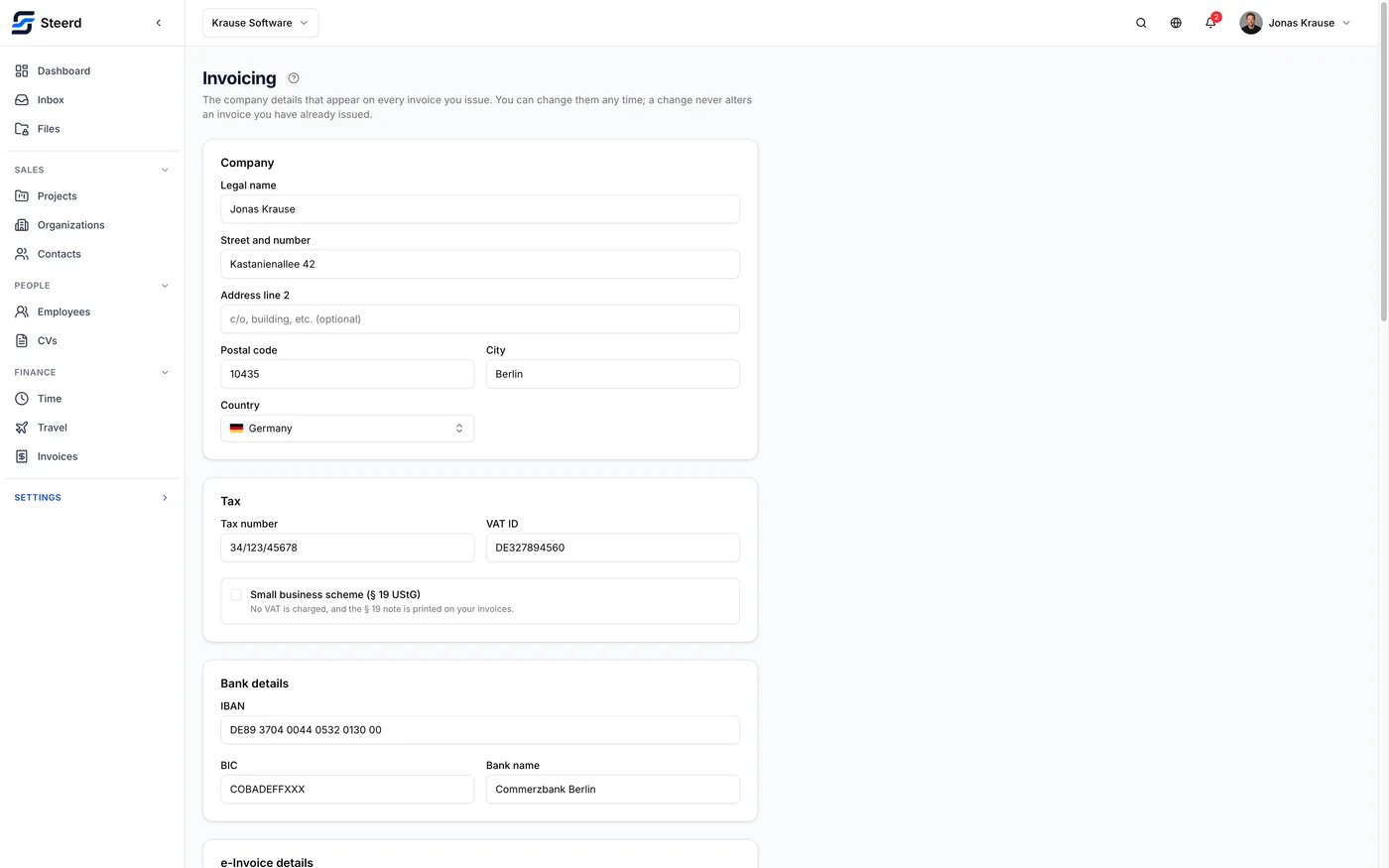Click the Employees person icon
Viewport: 1389px width, 868px height.
22,311
